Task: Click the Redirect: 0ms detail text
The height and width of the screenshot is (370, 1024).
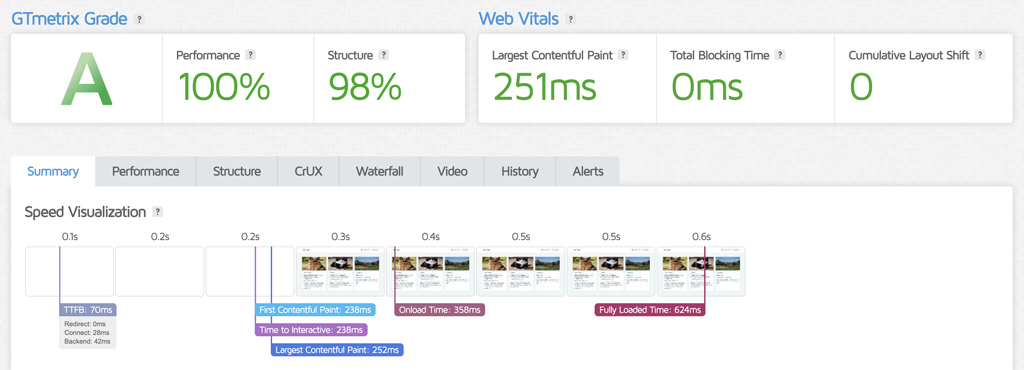Action: (86, 324)
